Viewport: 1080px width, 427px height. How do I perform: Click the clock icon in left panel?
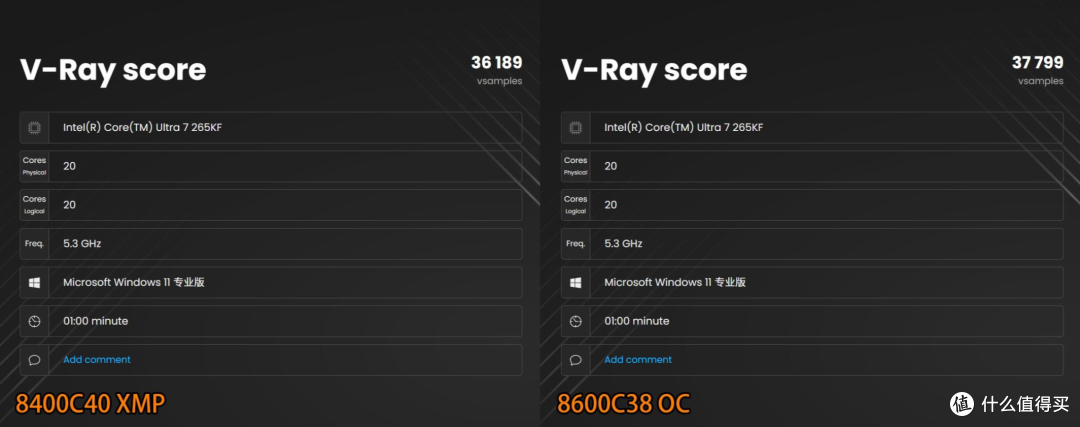click(34, 321)
